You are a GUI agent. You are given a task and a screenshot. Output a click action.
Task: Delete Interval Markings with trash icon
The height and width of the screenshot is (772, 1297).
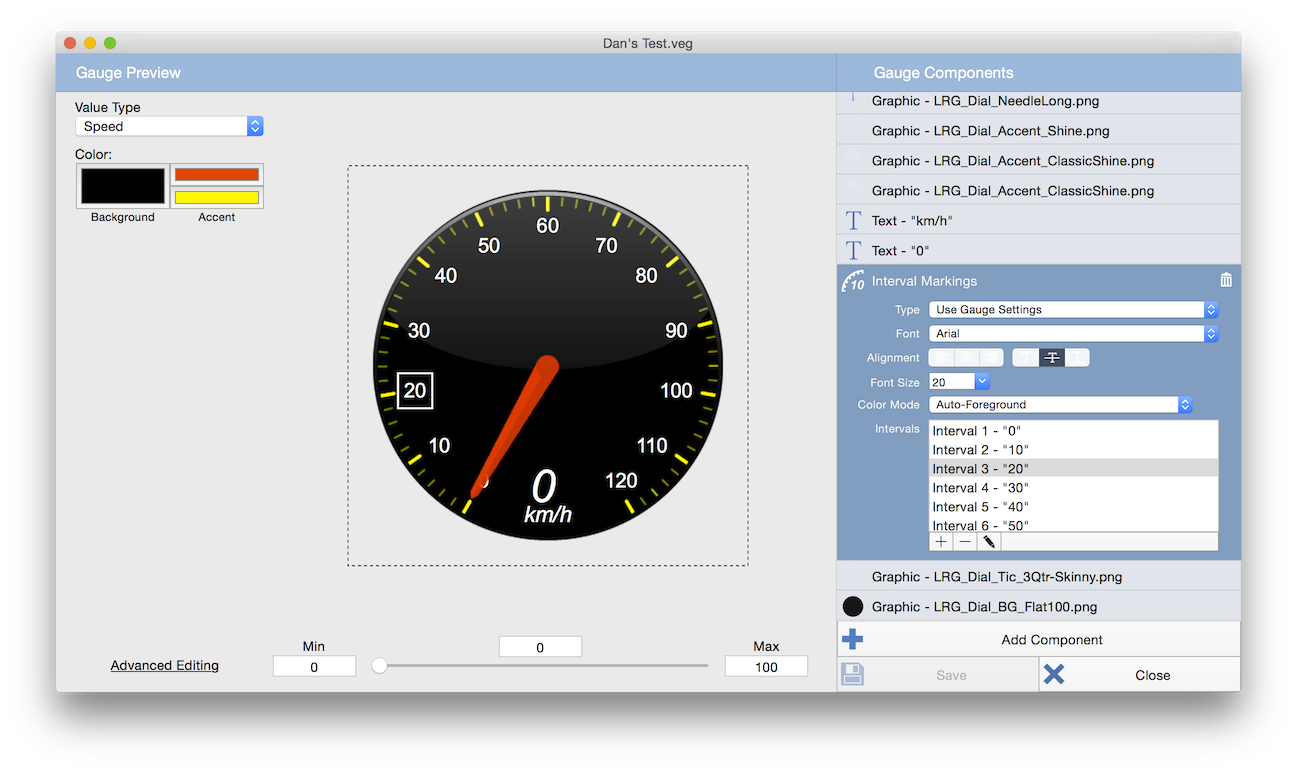click(x=1226, y=281)
